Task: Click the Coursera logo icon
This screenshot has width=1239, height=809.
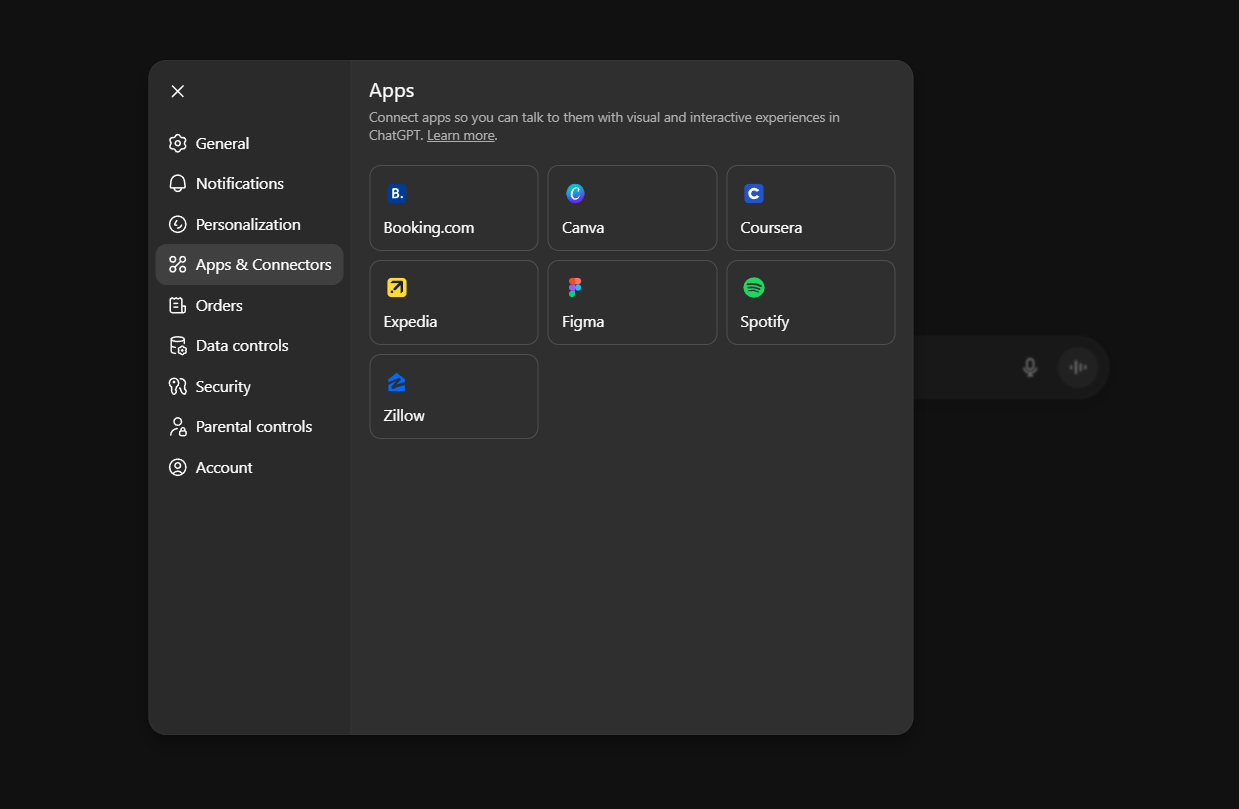Action: point(754,194)
